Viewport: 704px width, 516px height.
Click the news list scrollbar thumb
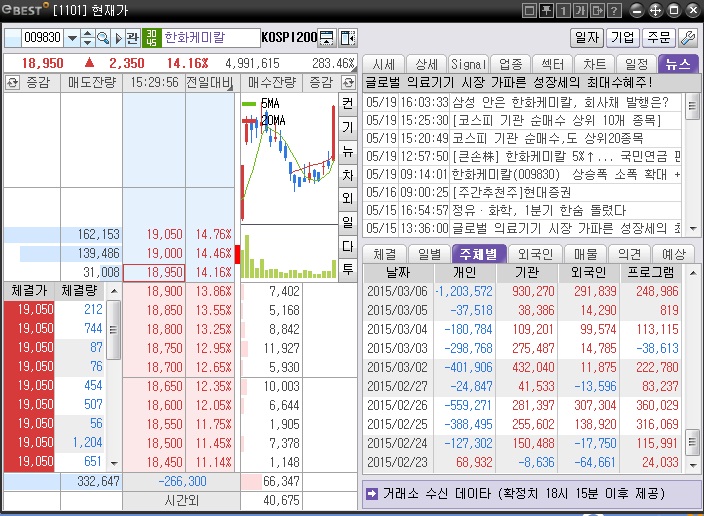click(x=692, y=106)
